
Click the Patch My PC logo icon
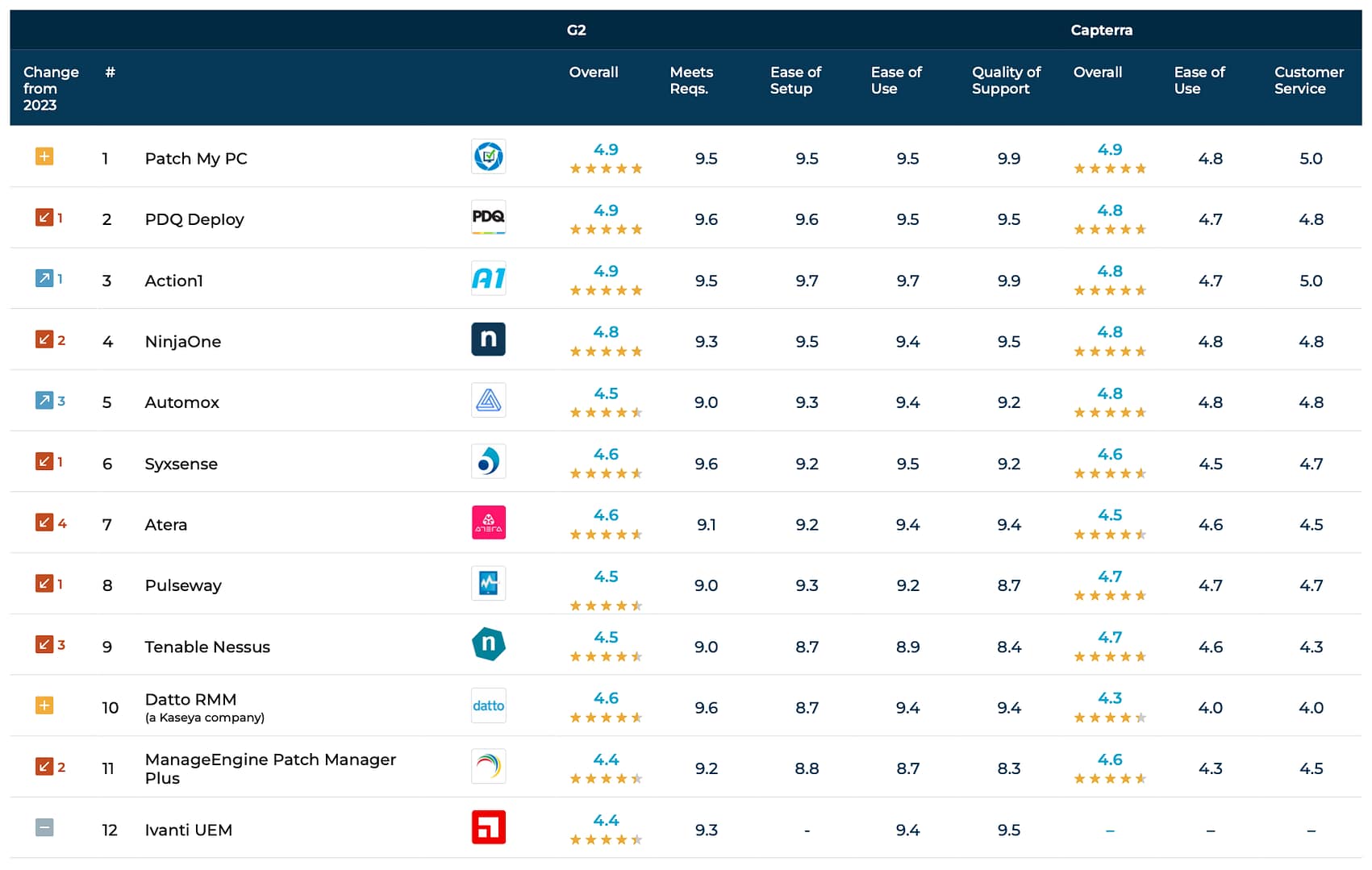[488, 156]
